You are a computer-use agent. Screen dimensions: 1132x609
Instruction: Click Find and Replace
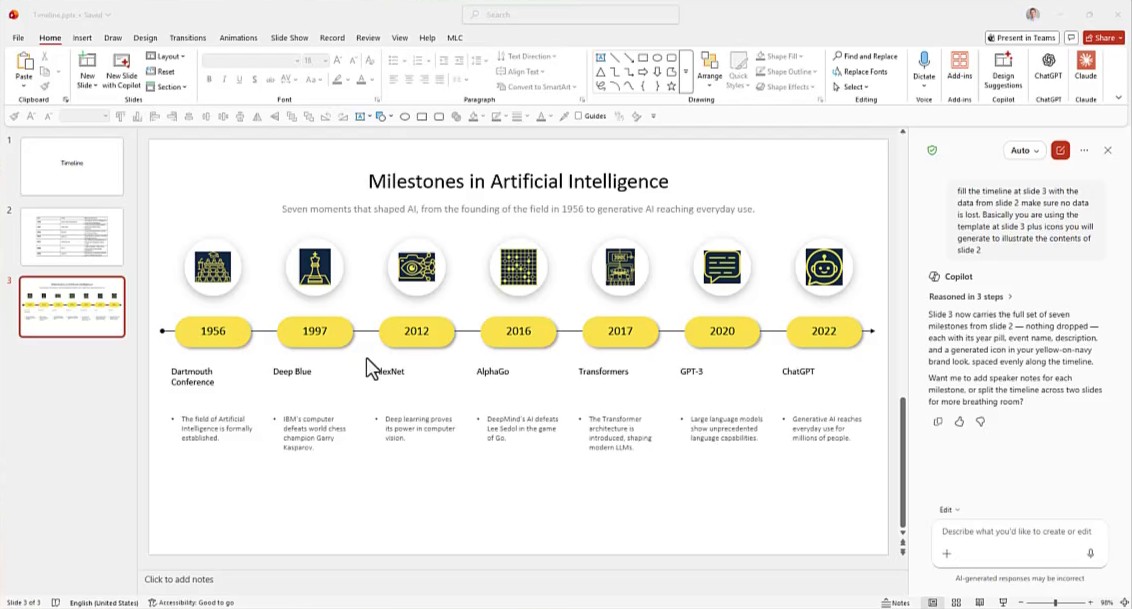pos(865,56)
